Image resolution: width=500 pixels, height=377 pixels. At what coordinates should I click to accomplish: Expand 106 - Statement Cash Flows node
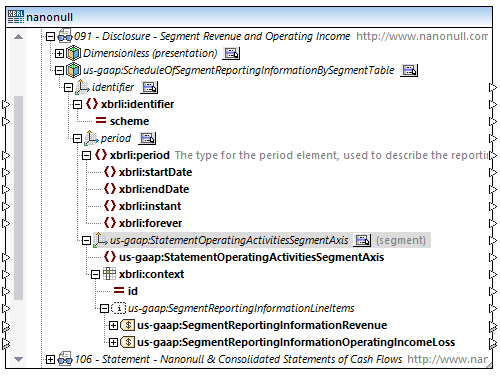coord(50,359)
